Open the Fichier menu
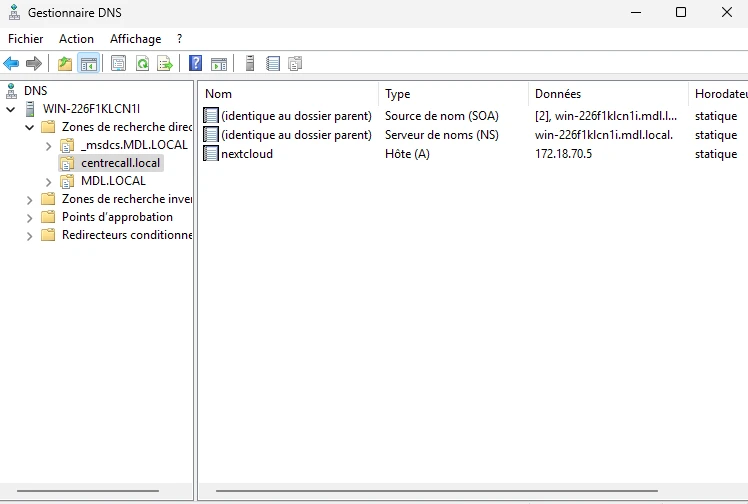The width and height of the screenshot is (748, 504). click(26, 39)
